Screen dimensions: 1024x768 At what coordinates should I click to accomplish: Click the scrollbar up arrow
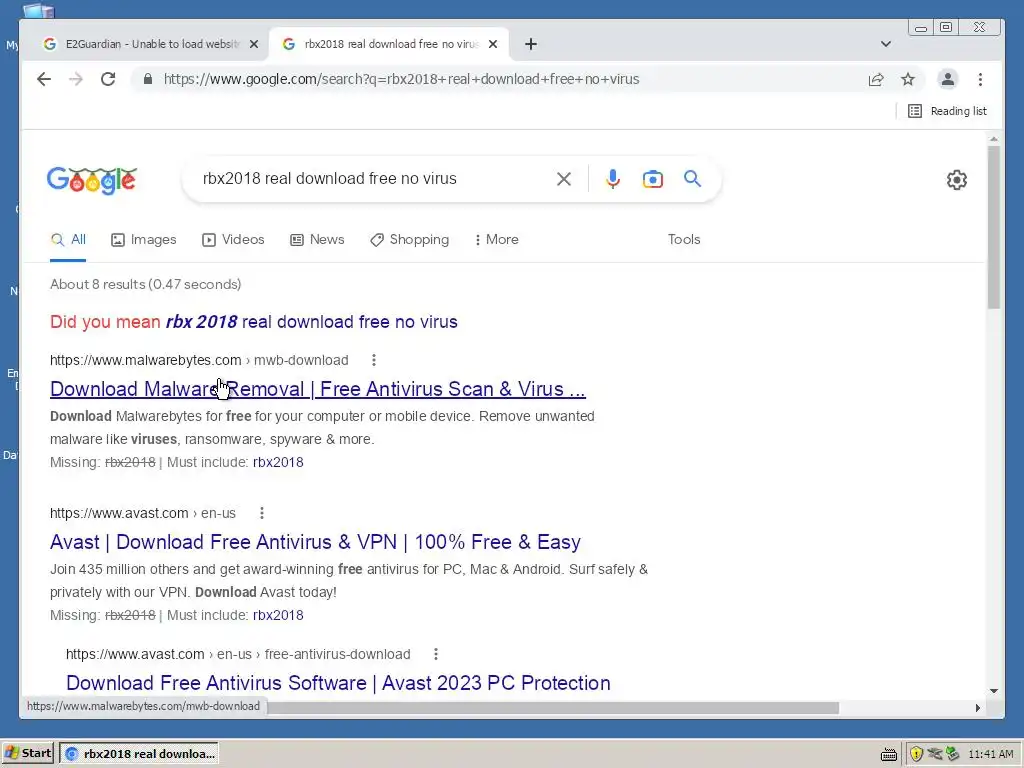pyautogui.click(x=993, y=139)
